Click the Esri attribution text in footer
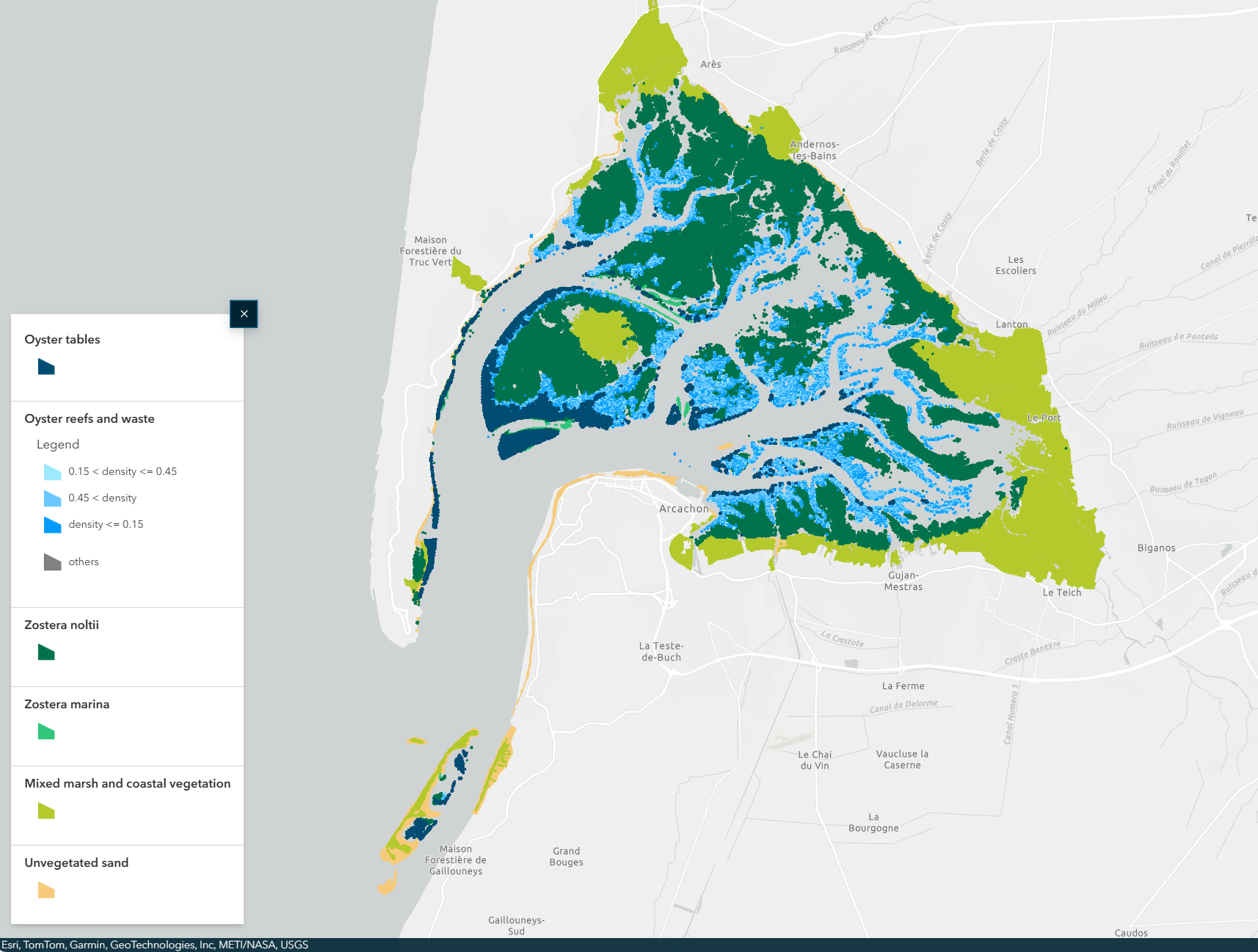1258x952 pixels. coord(155,945)
